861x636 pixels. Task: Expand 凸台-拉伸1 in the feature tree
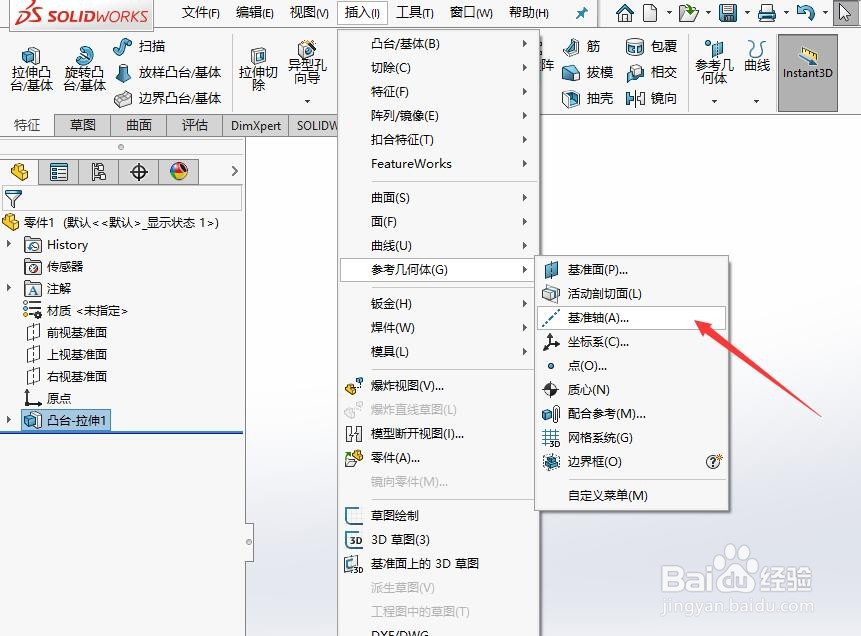click(x=9, y=420)
